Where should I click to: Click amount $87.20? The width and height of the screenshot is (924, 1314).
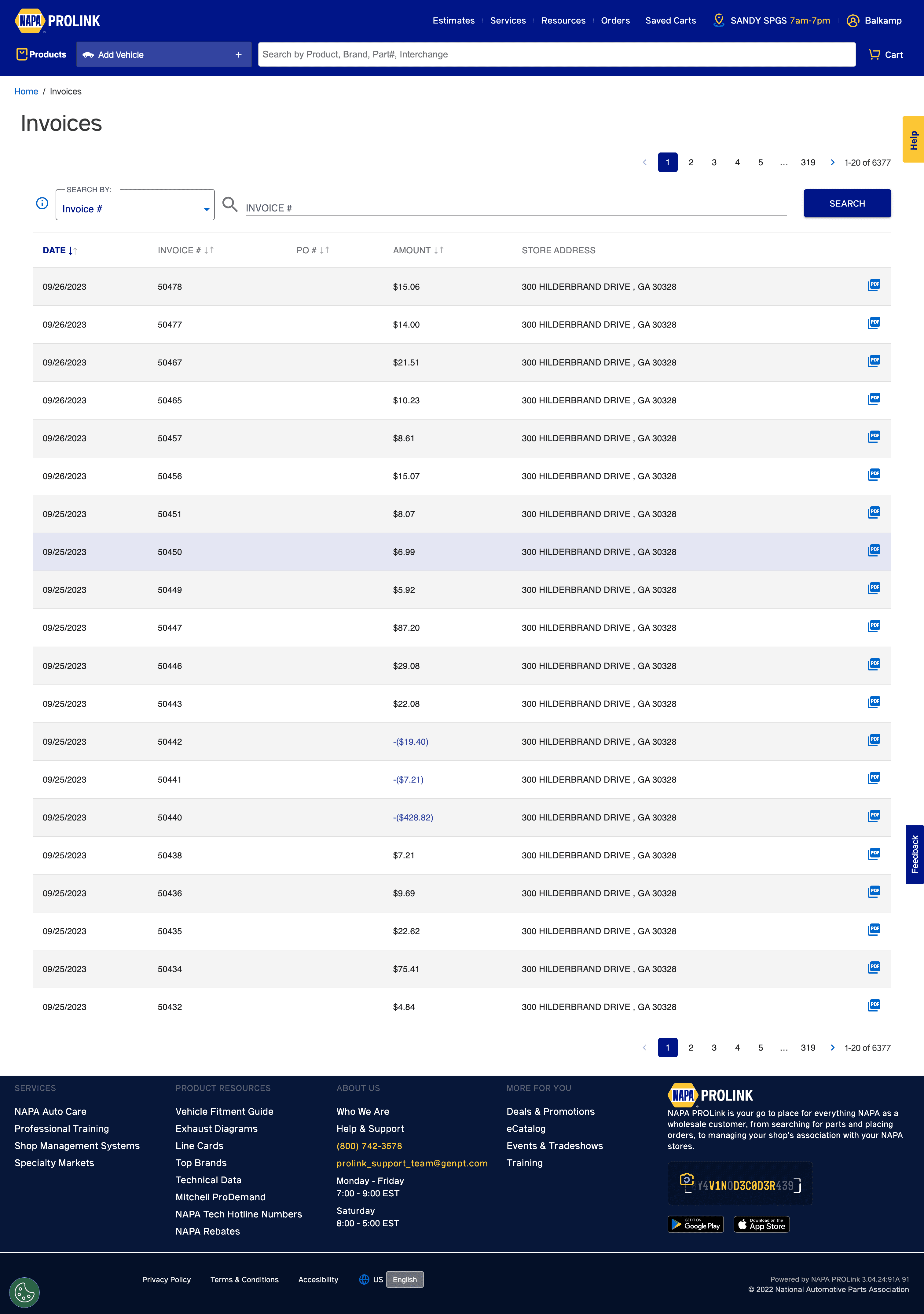point(406,628)
